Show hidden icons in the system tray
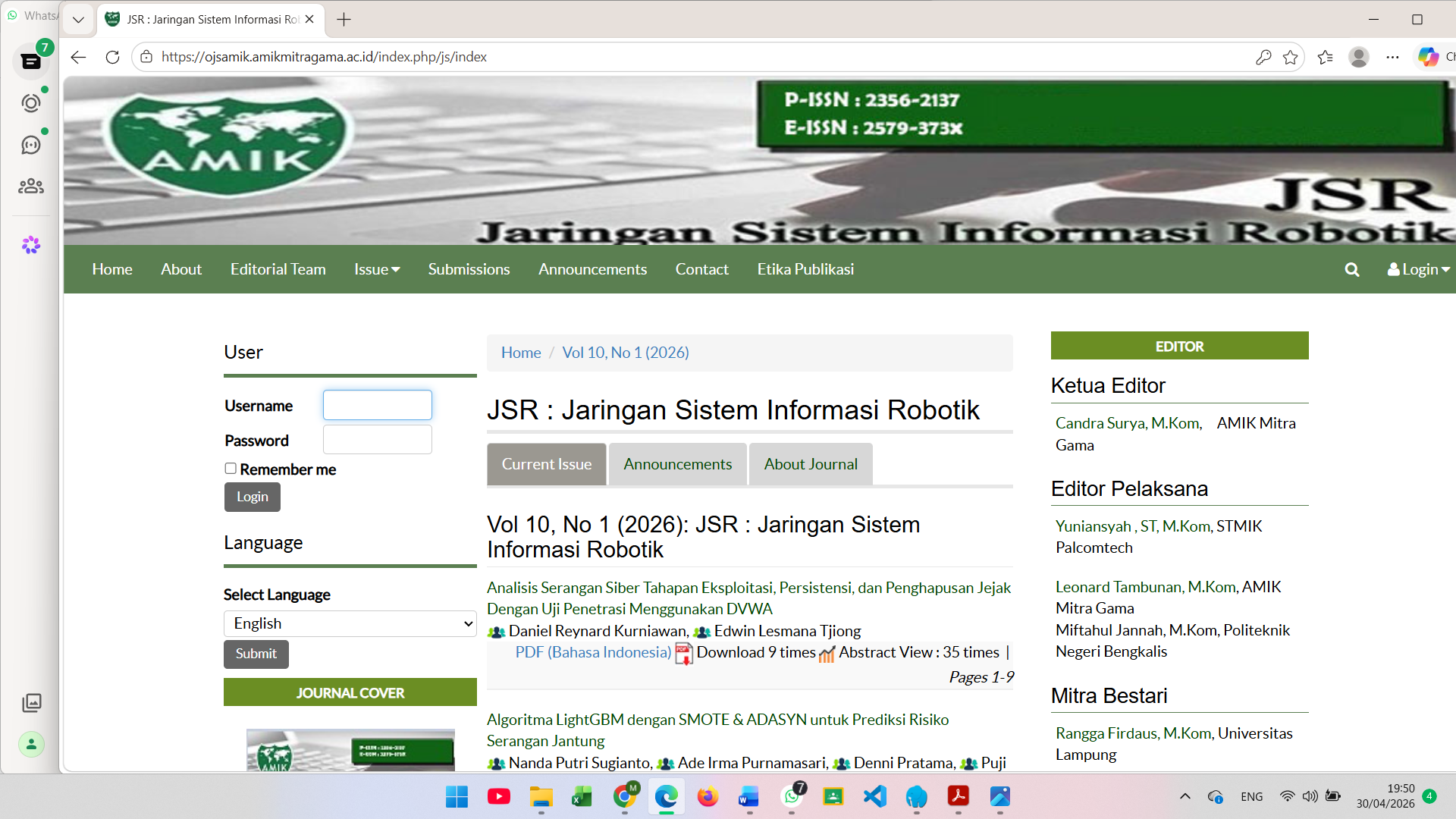1456x819 pixels. pyautogui.click(x=1185, y=796)
